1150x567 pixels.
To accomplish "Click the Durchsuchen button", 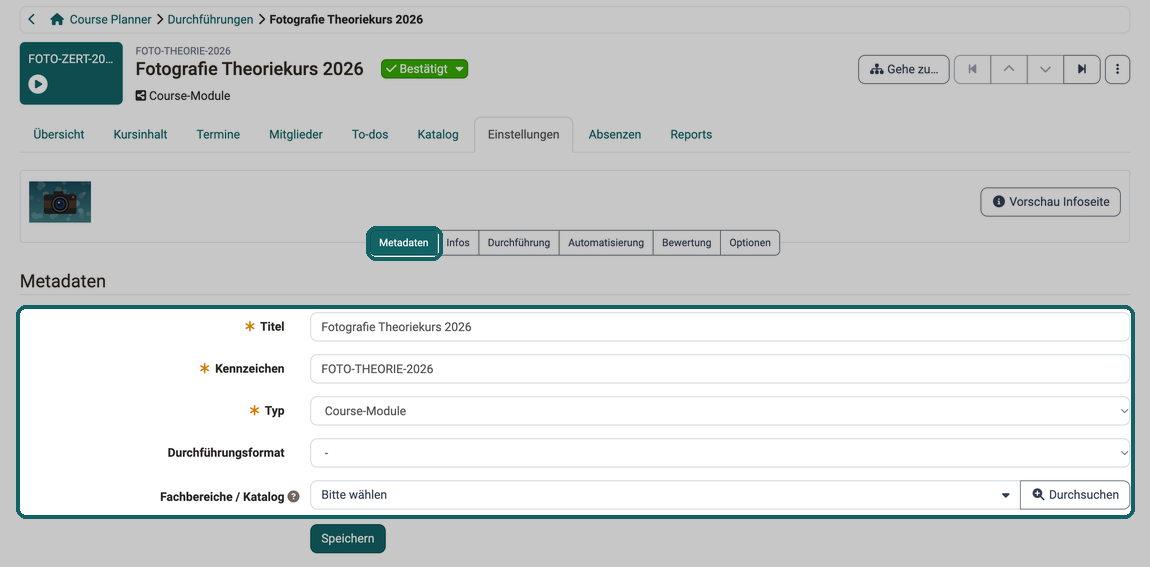I will pos(1075,495).
